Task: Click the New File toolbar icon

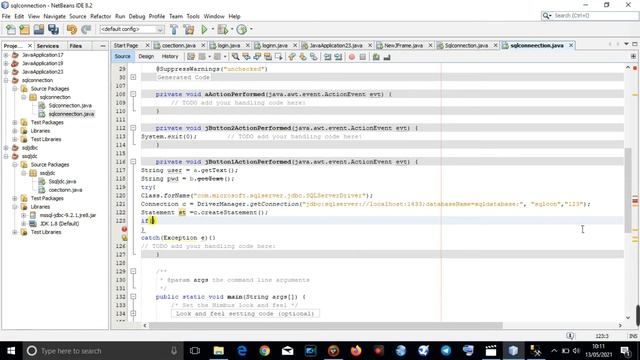Action: pyautogui.click(x=11, y=29)
